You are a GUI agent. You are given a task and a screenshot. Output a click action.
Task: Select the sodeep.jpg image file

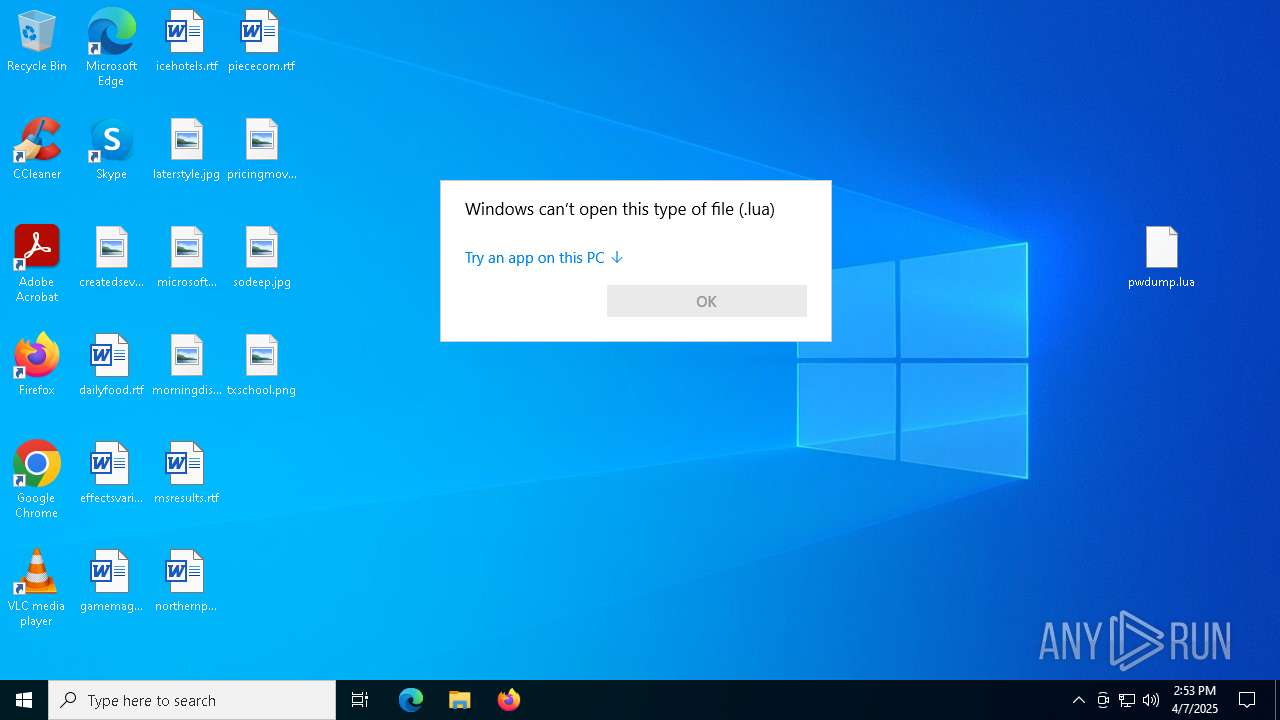261,258
